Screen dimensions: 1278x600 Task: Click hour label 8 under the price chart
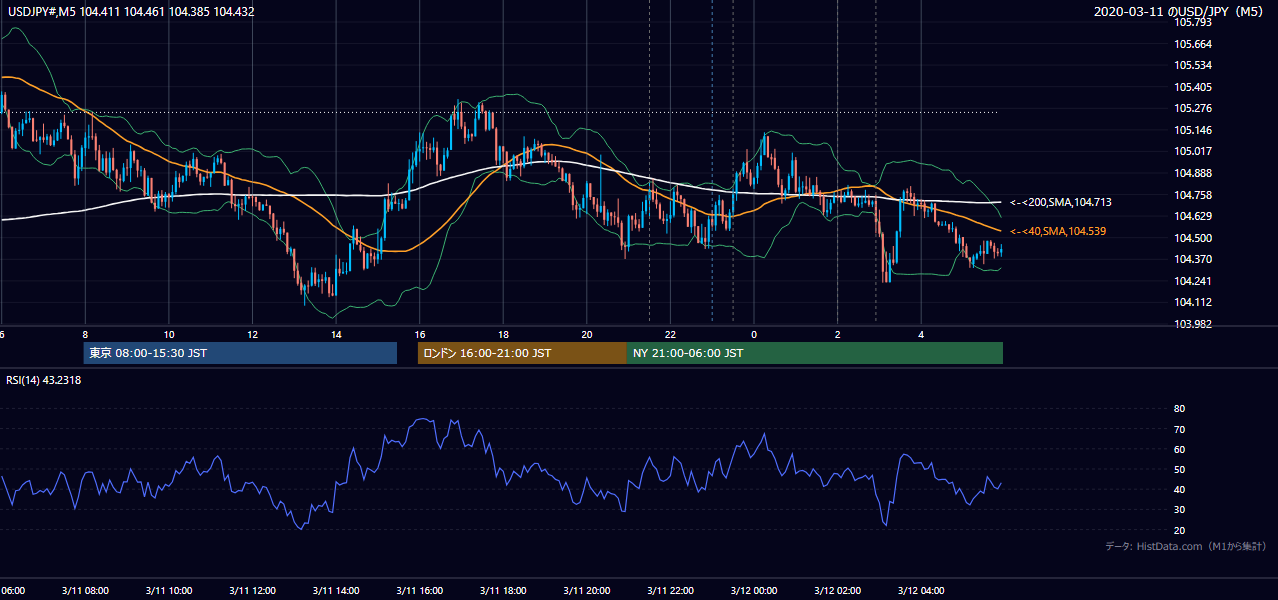pos(85,334)
